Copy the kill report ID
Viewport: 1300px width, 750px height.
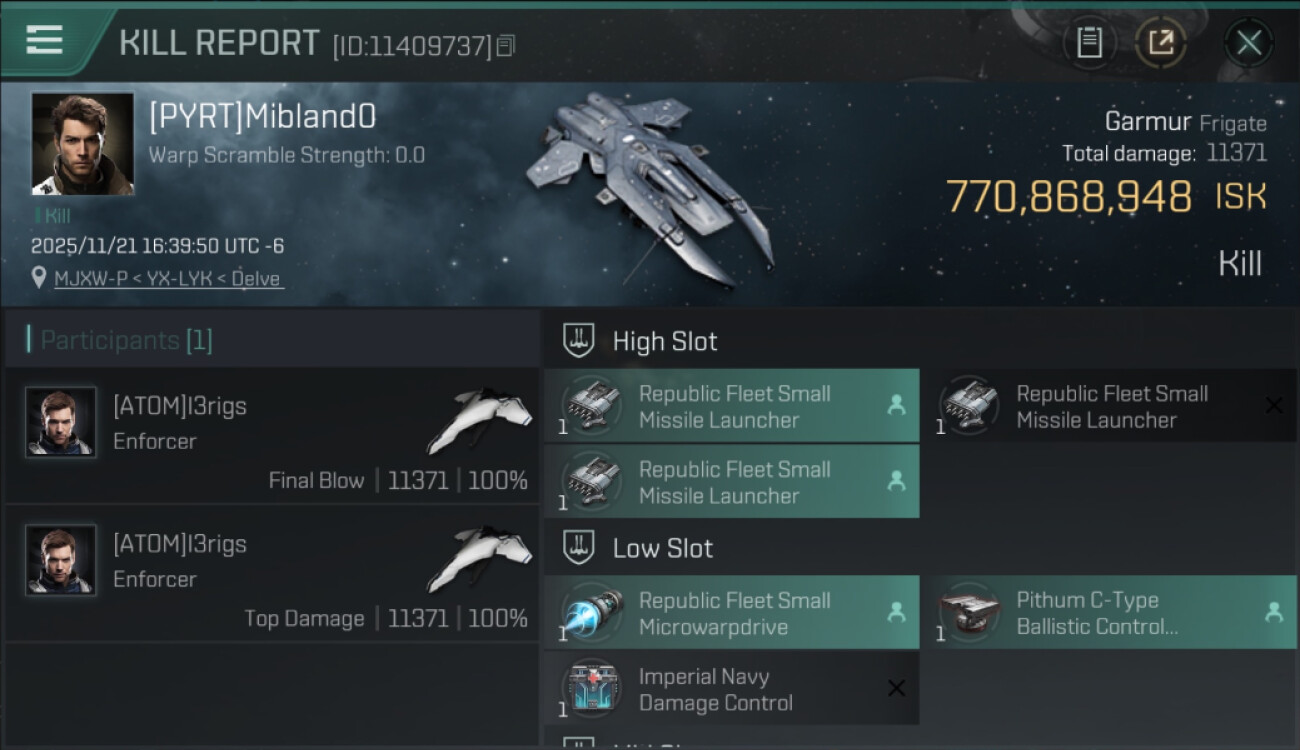tap(506, 45)
